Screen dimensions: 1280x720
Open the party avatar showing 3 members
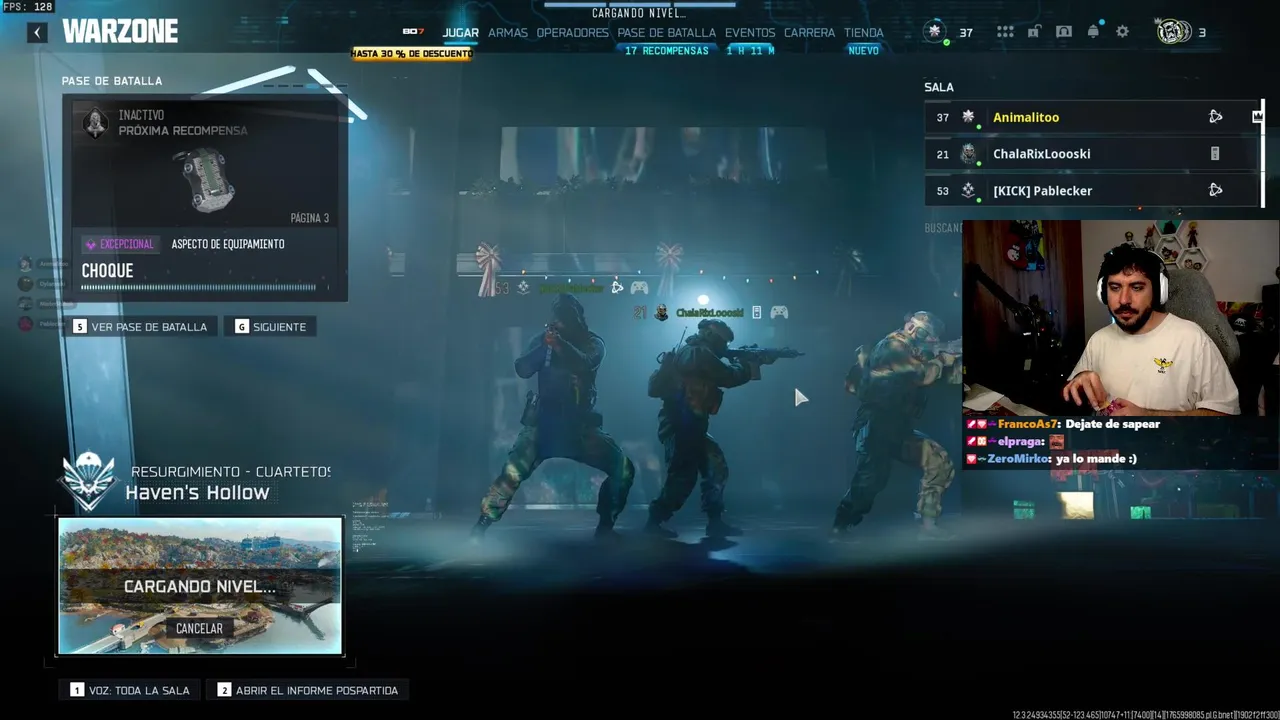click(1173, 32)
